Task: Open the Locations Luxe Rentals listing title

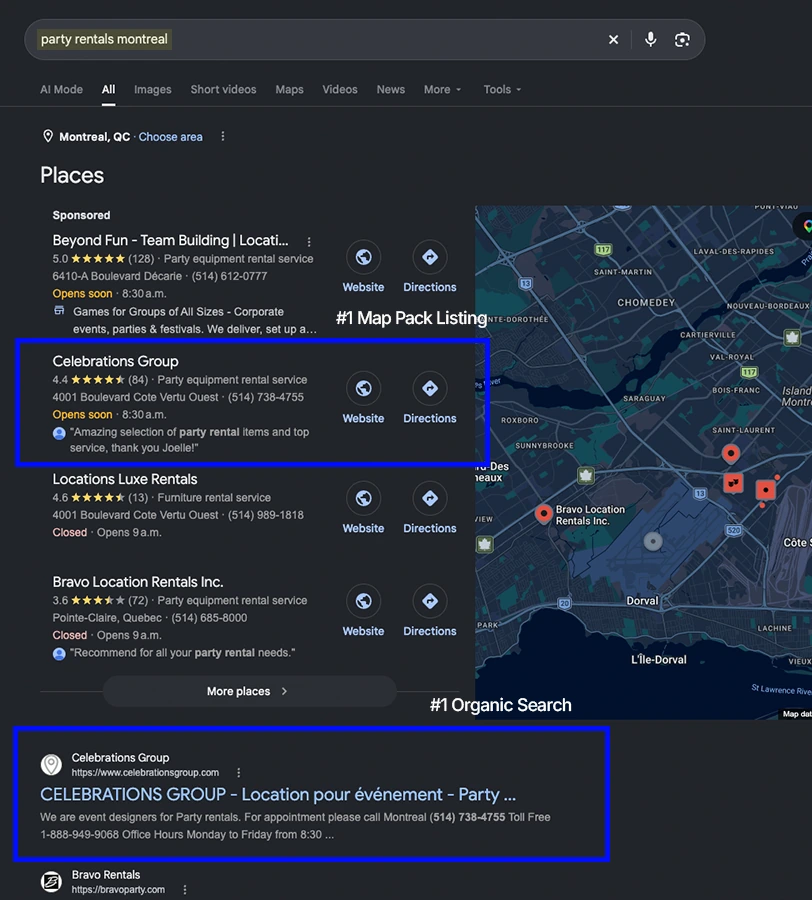Action: (x=125, y=479)
